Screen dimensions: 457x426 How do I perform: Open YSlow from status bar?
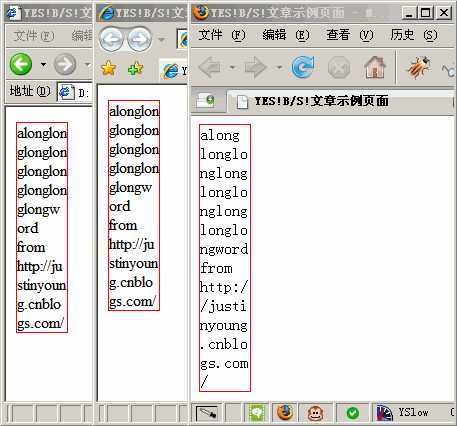click(403, 413)
